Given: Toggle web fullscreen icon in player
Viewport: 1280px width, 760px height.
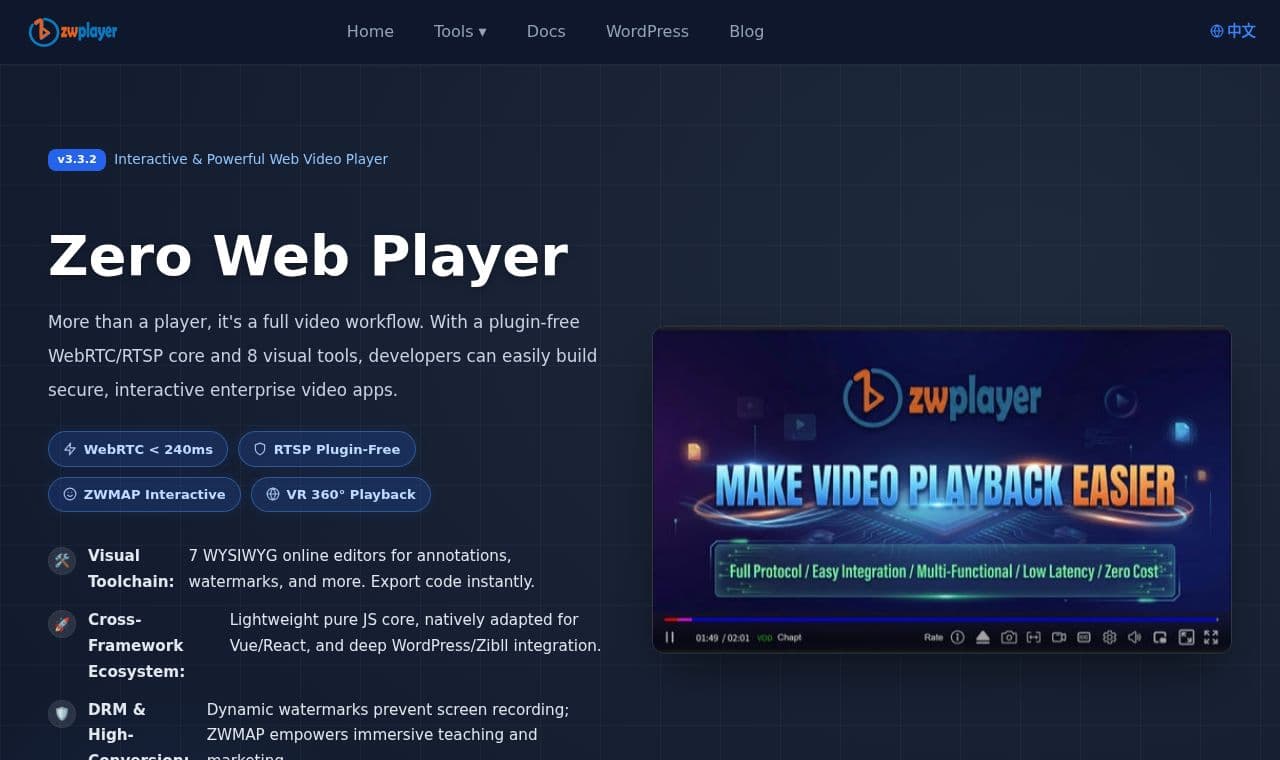Looking at the screenshot, I should click(x=1186, y=637).
